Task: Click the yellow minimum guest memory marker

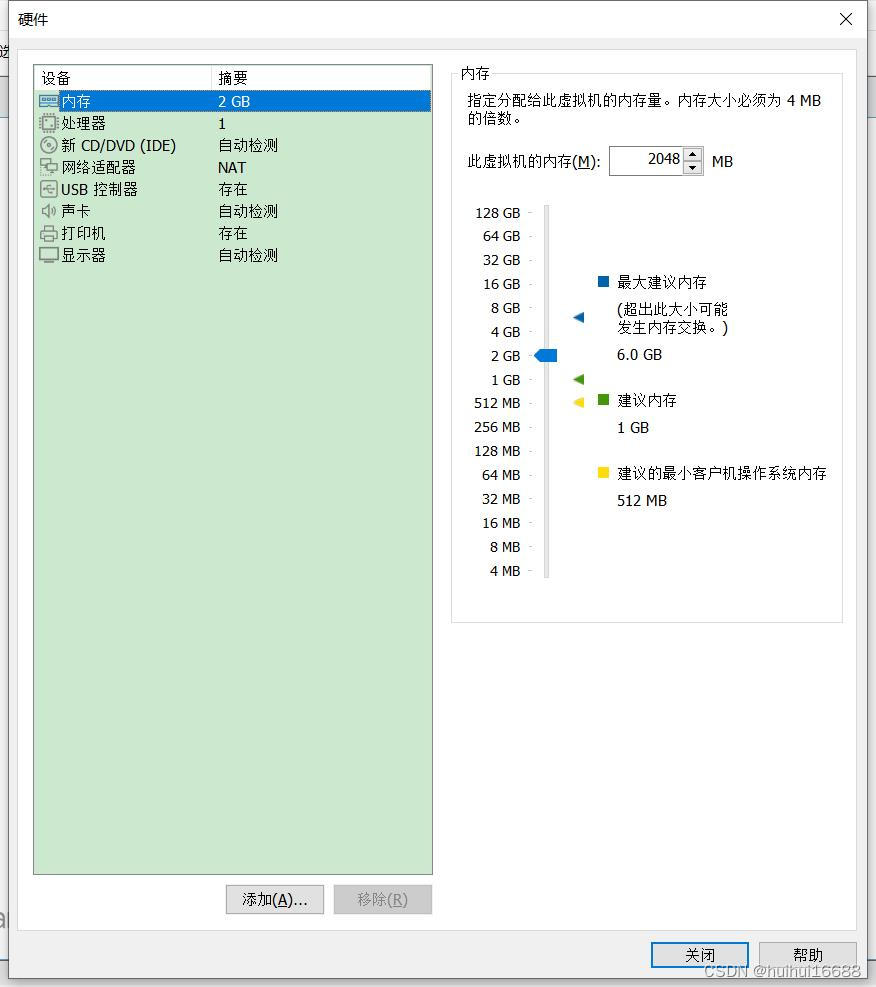Action: (x=579, y=402)
